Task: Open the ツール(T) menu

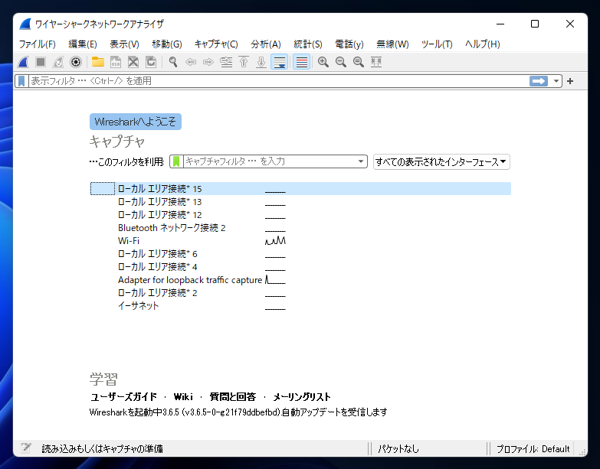Action: 437,44
